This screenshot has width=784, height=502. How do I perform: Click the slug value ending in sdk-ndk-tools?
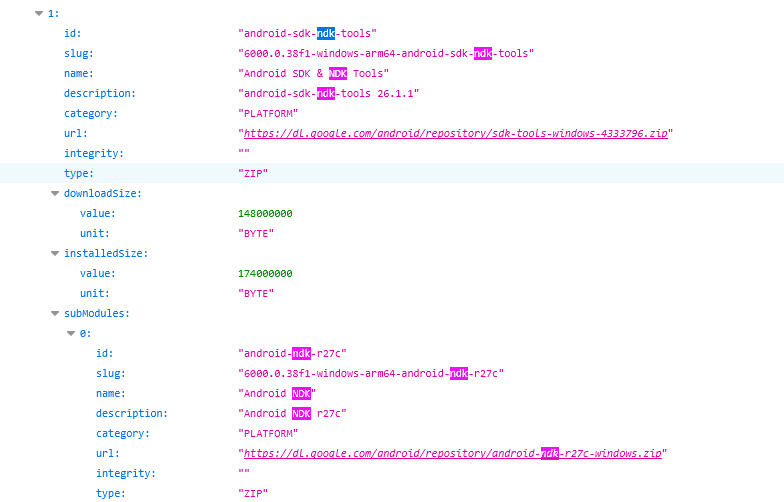pyautogui.click(x=386, y=54)
